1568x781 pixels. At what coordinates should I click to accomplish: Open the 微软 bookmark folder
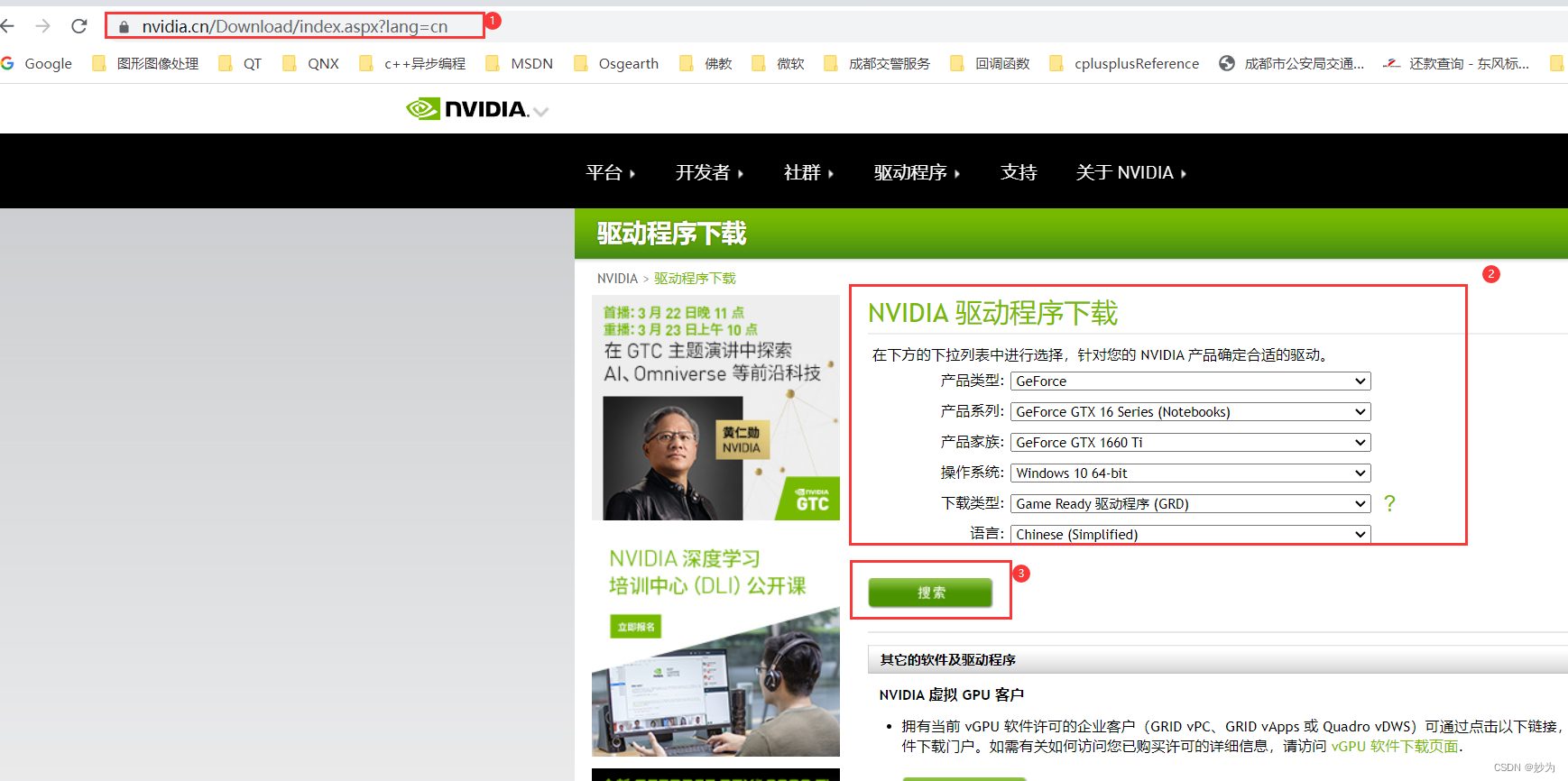[778, 63]
